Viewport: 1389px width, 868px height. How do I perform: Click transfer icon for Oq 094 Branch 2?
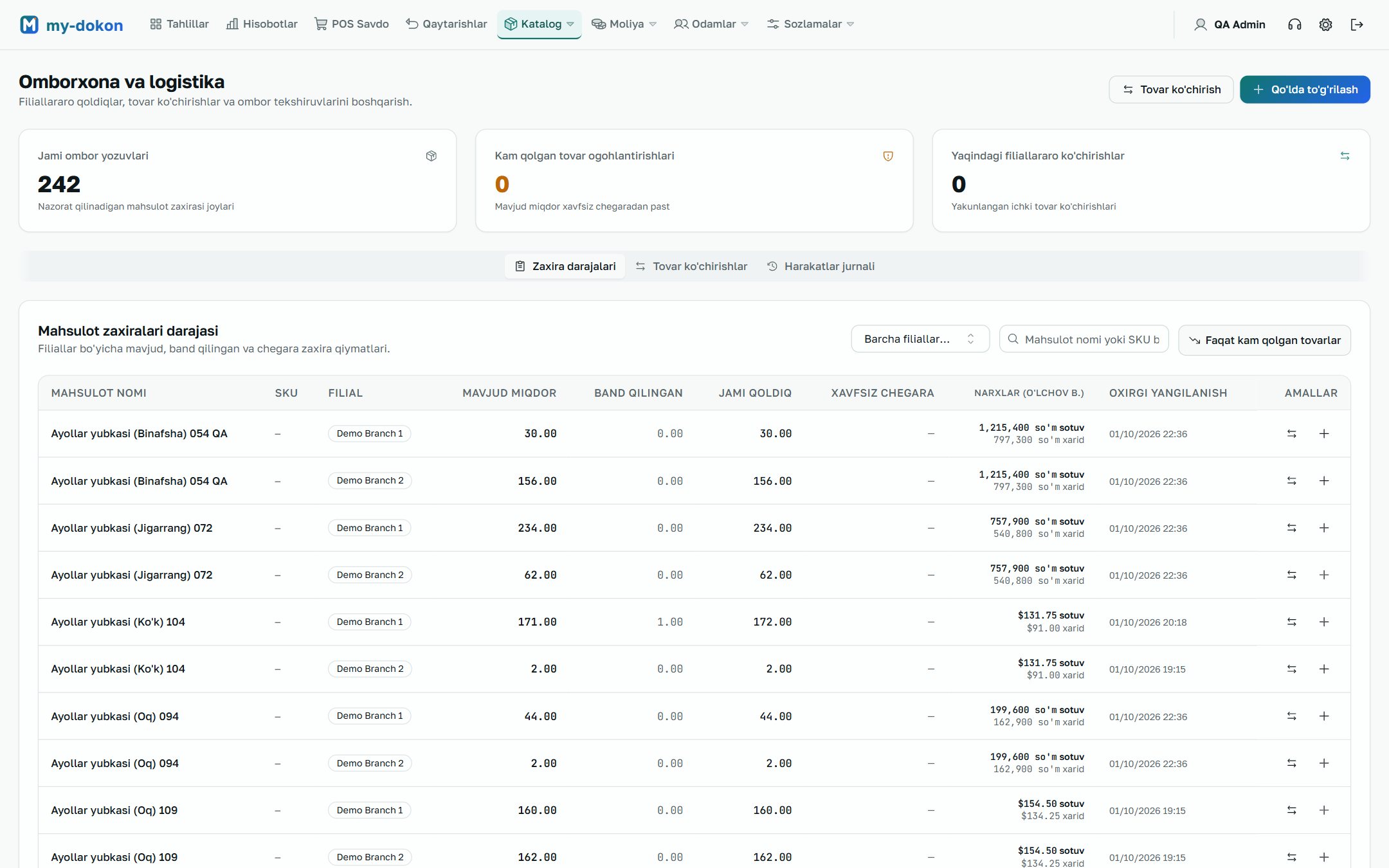pyautogui.click(x=1291, y=763)
